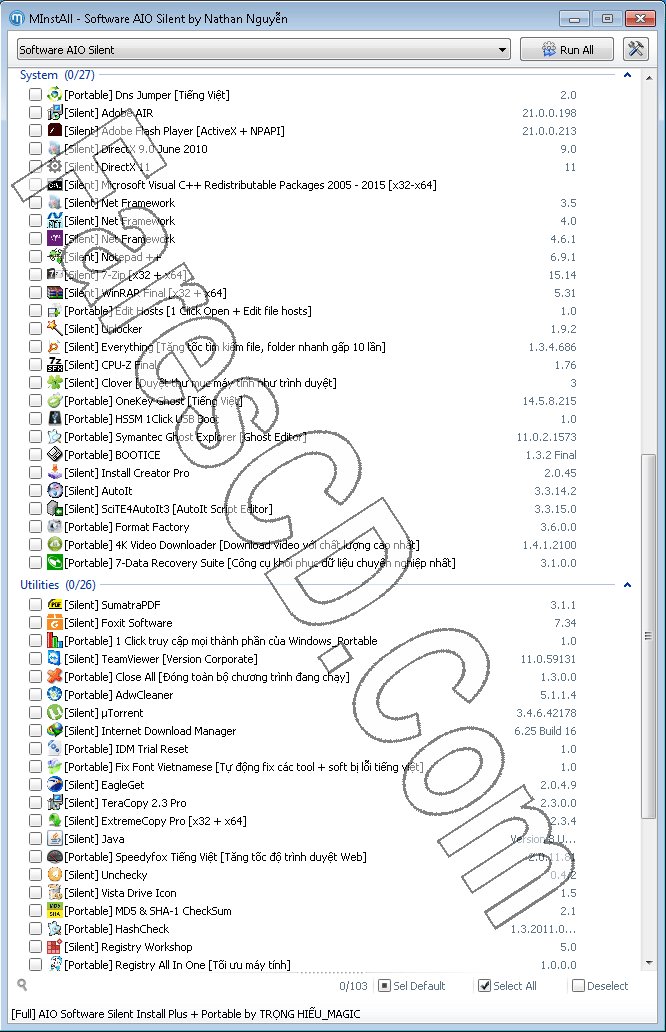The height and width of the screenshot is (1032, 666).
Task: Toggle the Select All checkbox
Action: (484, 985)
